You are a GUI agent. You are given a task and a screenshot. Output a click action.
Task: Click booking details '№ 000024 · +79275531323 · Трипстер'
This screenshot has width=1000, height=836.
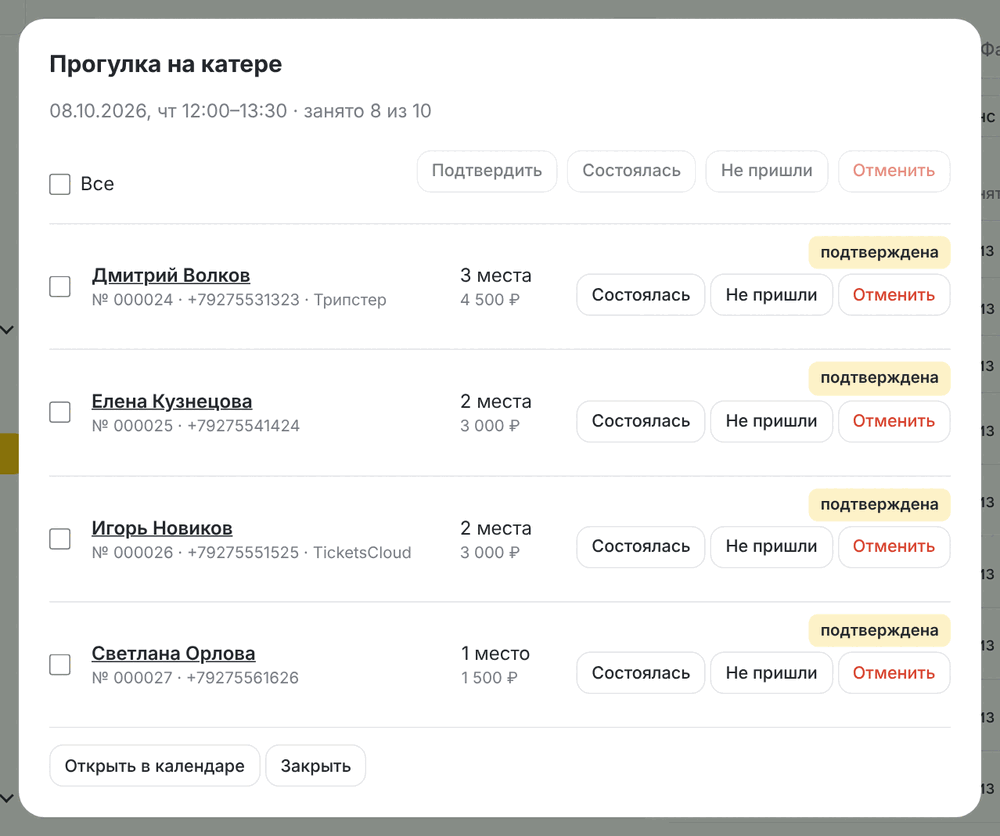click(239, 300)
